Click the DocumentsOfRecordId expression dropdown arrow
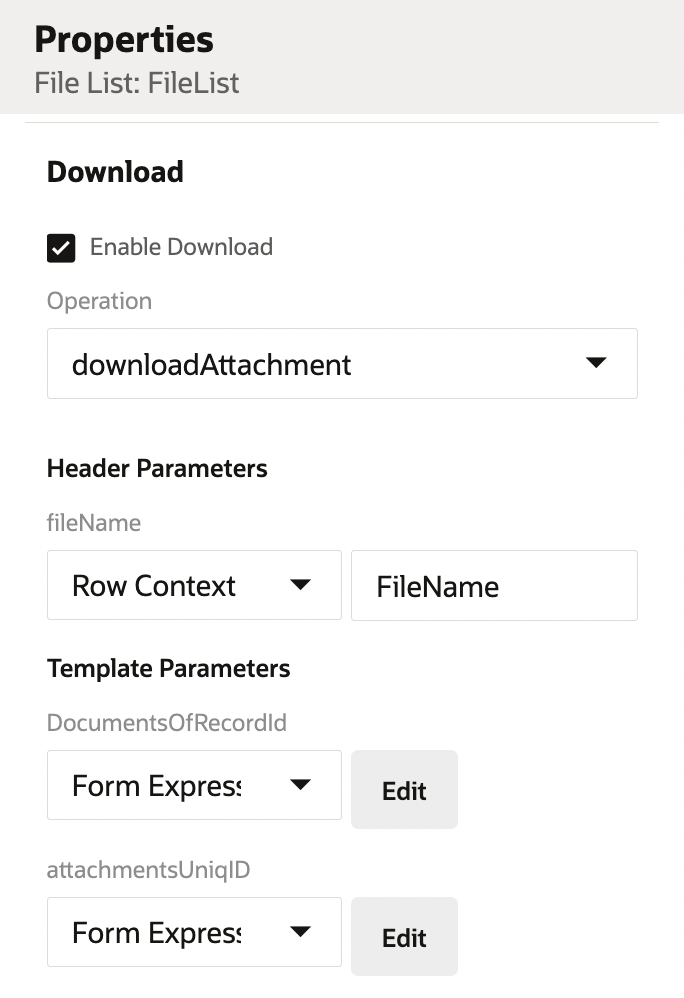 coord(300,785)
